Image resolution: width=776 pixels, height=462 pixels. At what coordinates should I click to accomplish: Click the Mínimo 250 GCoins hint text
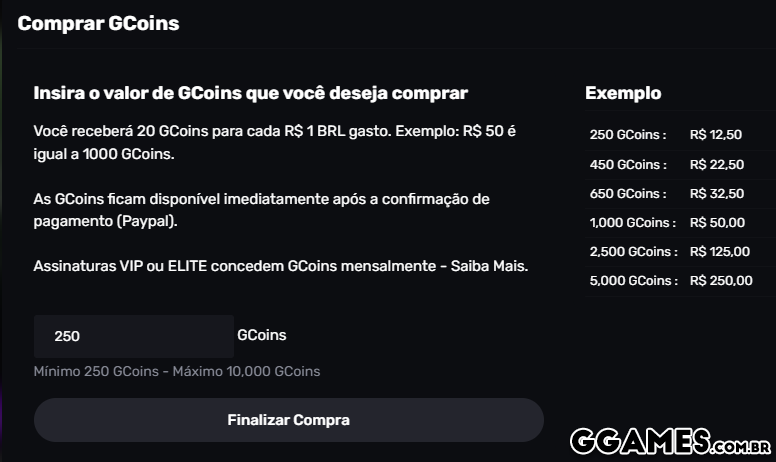tap(177, 371)
